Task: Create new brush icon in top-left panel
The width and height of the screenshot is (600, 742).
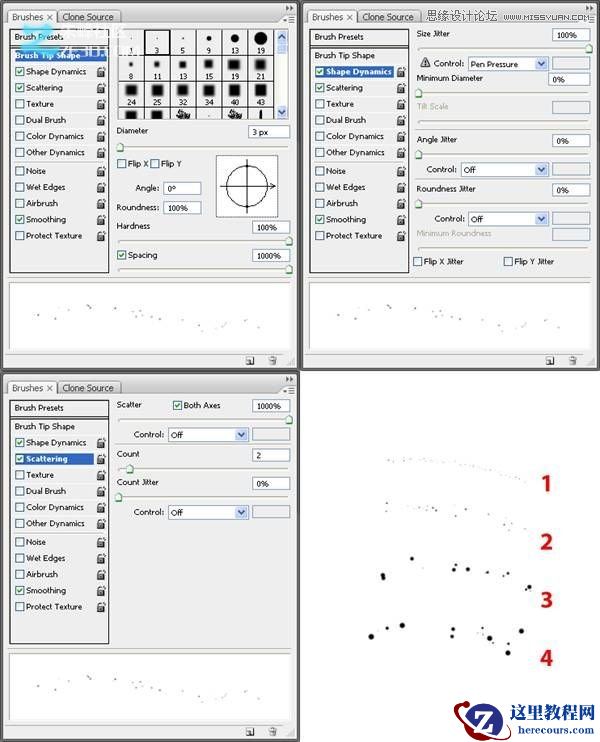Action: 250,361
